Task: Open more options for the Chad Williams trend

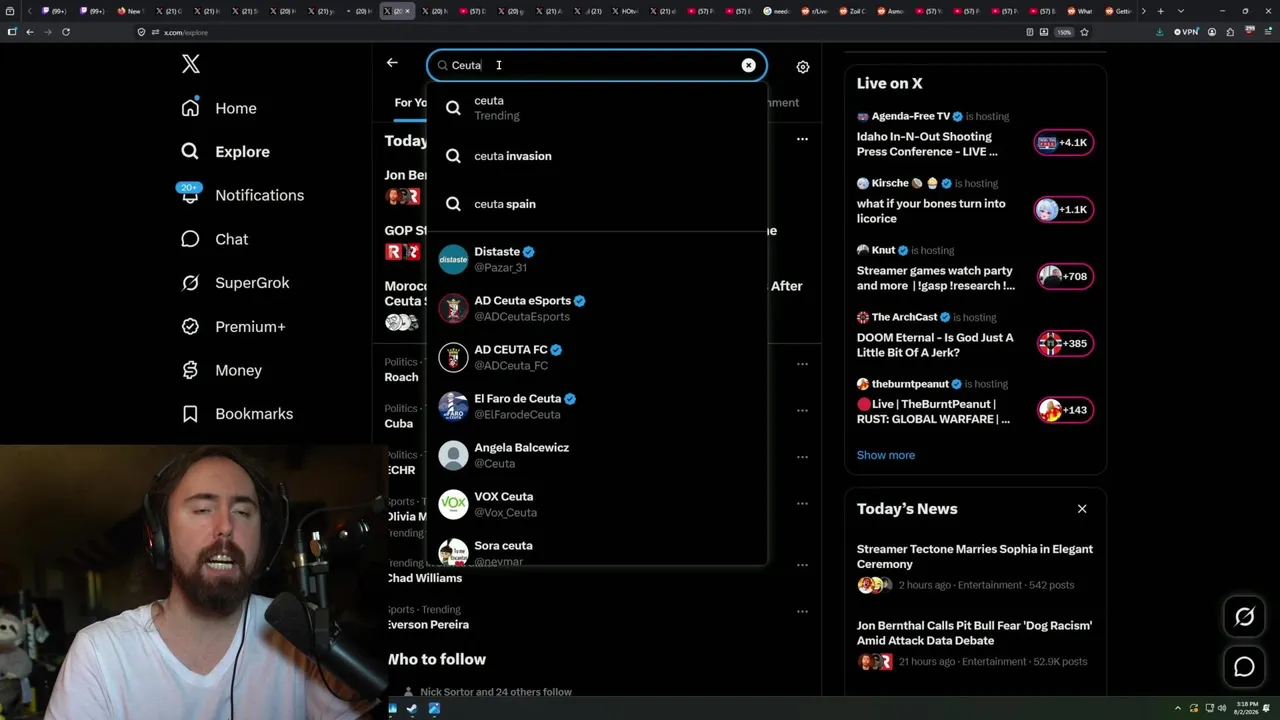Action: (x=802, y=565)
